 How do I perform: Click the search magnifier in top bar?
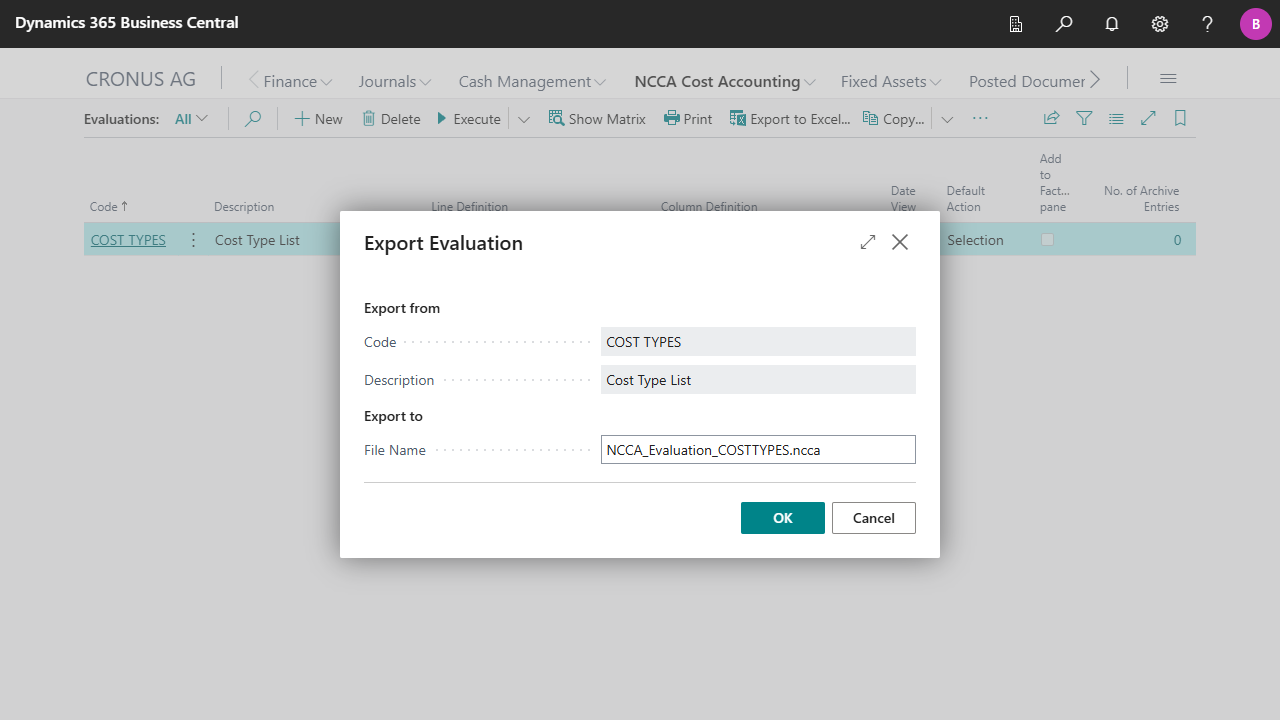pos(1064,24)
